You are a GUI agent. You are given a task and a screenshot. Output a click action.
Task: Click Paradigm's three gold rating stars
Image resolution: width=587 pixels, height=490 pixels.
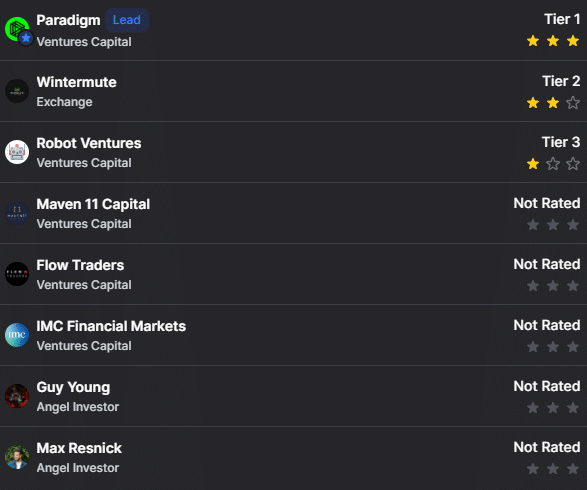point(553,41)
